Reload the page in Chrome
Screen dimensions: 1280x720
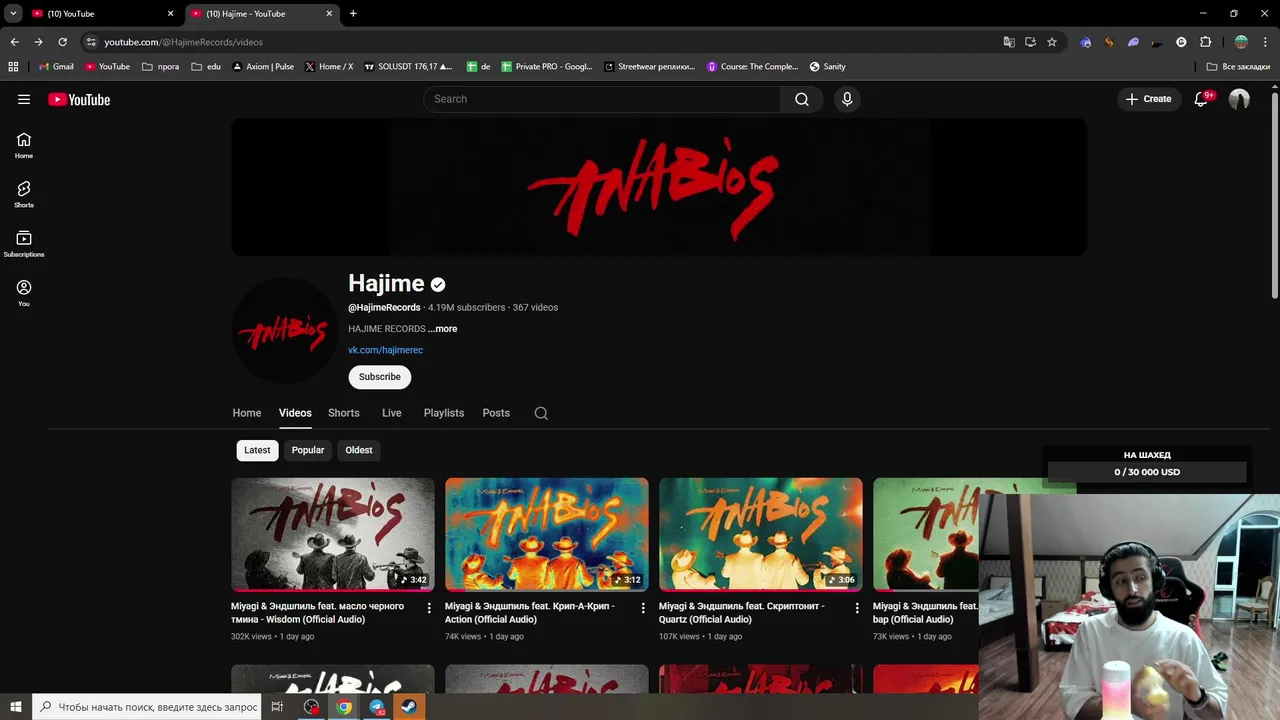click(62, 42)
